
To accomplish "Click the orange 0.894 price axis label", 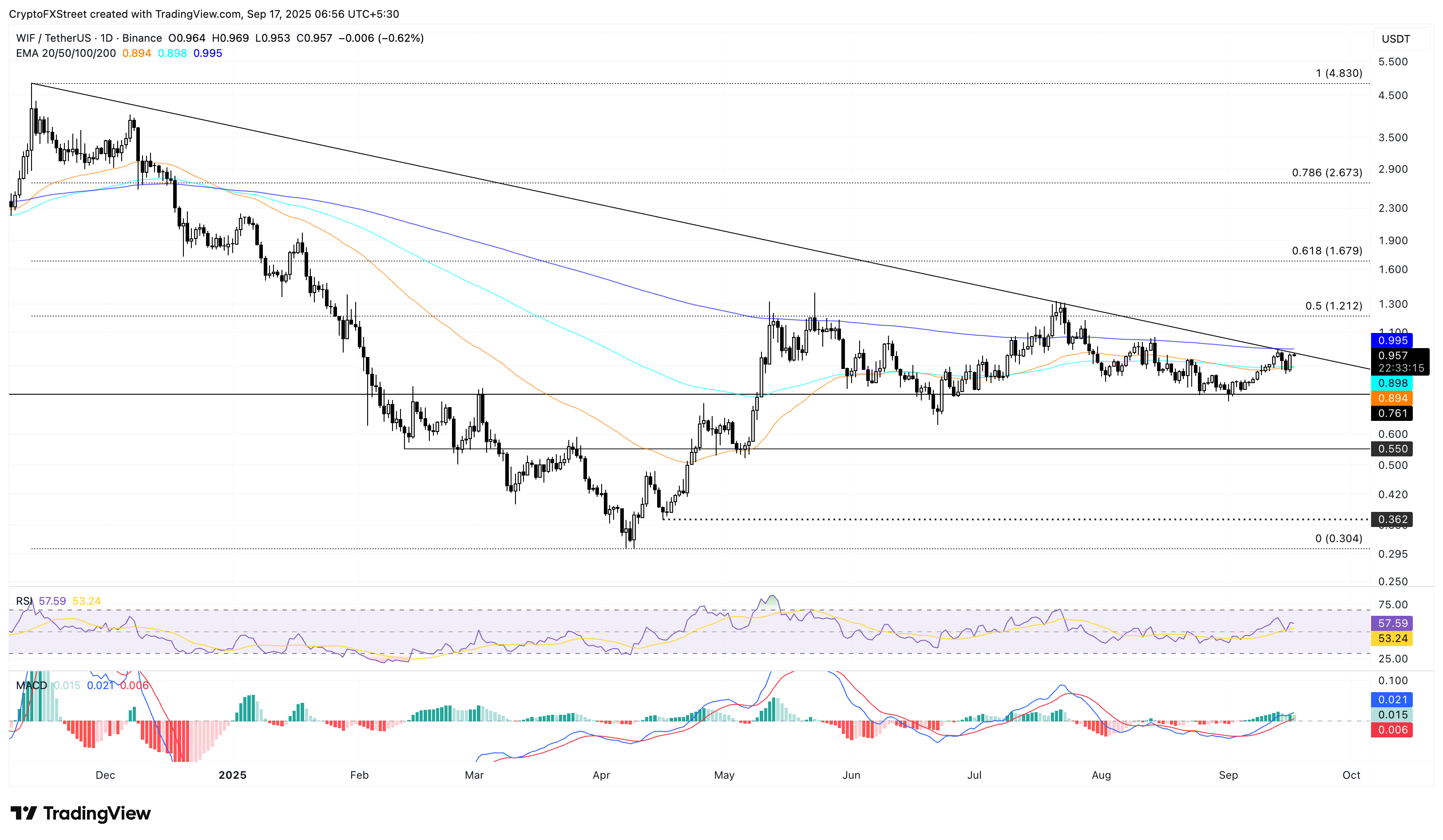I will pyautogui.click(x=1391, y=398).
